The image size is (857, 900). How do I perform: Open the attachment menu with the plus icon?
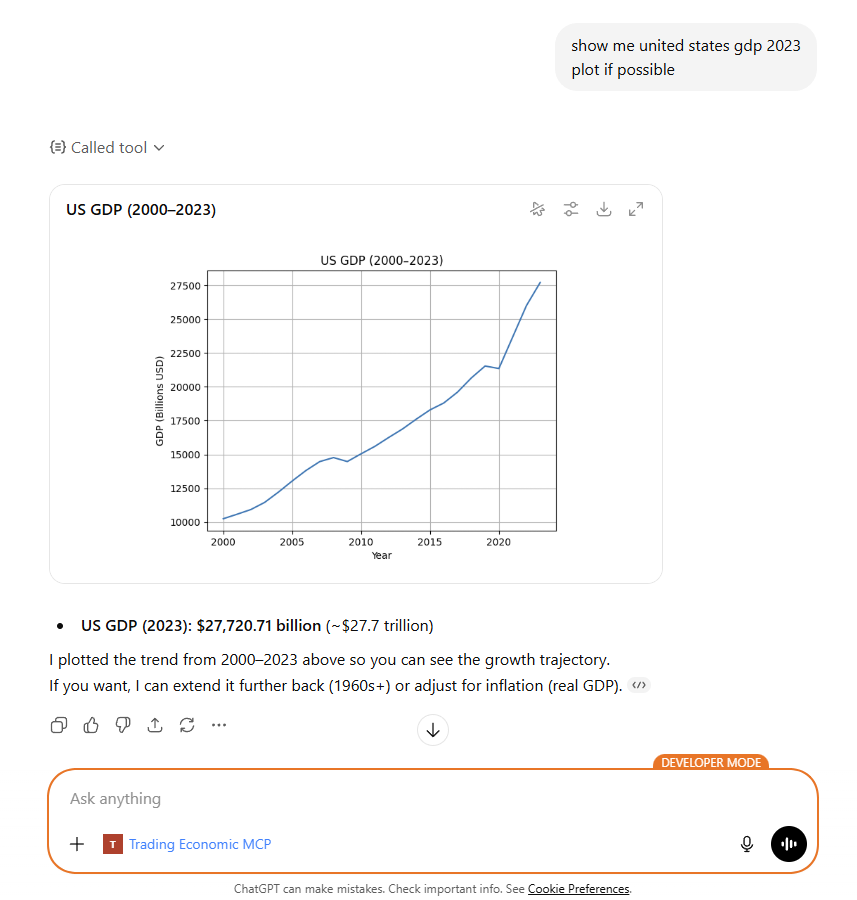(x=76, y=844)
